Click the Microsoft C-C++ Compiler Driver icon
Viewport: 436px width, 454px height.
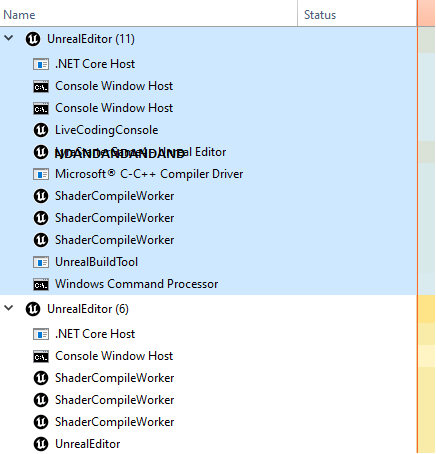coord(41,174)
